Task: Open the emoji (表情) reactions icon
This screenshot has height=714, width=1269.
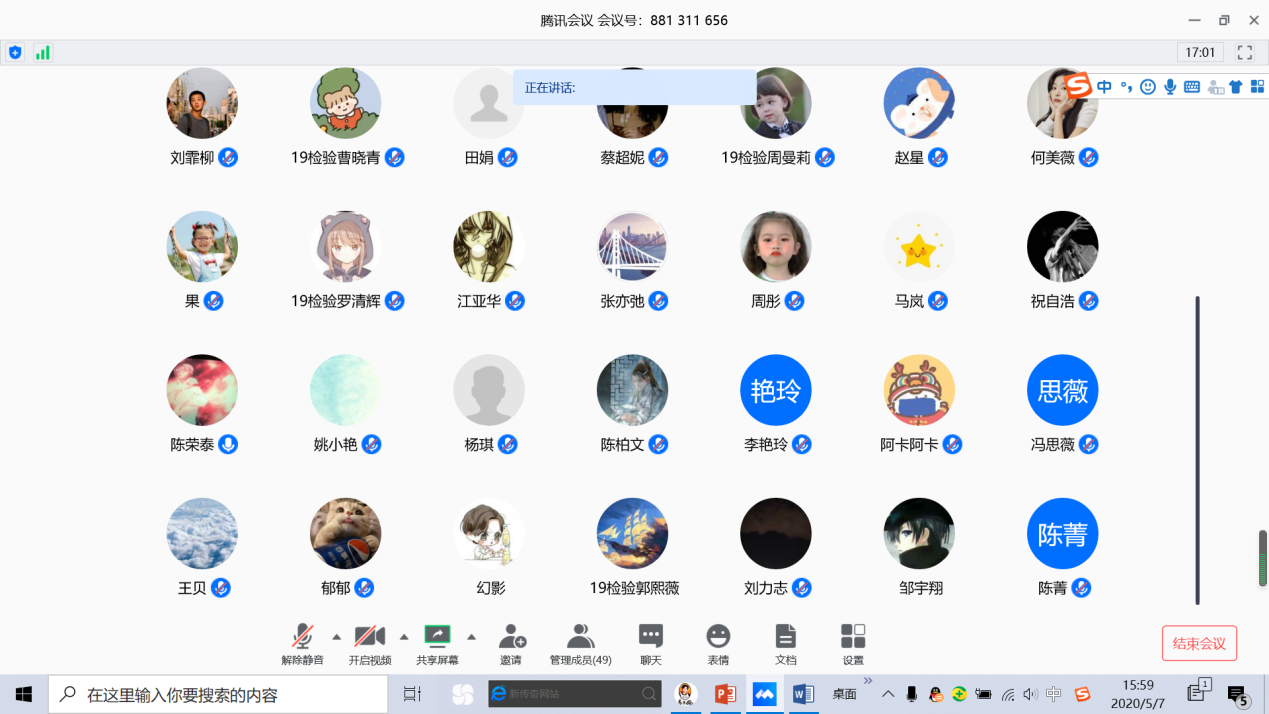Action: (718, 643)
